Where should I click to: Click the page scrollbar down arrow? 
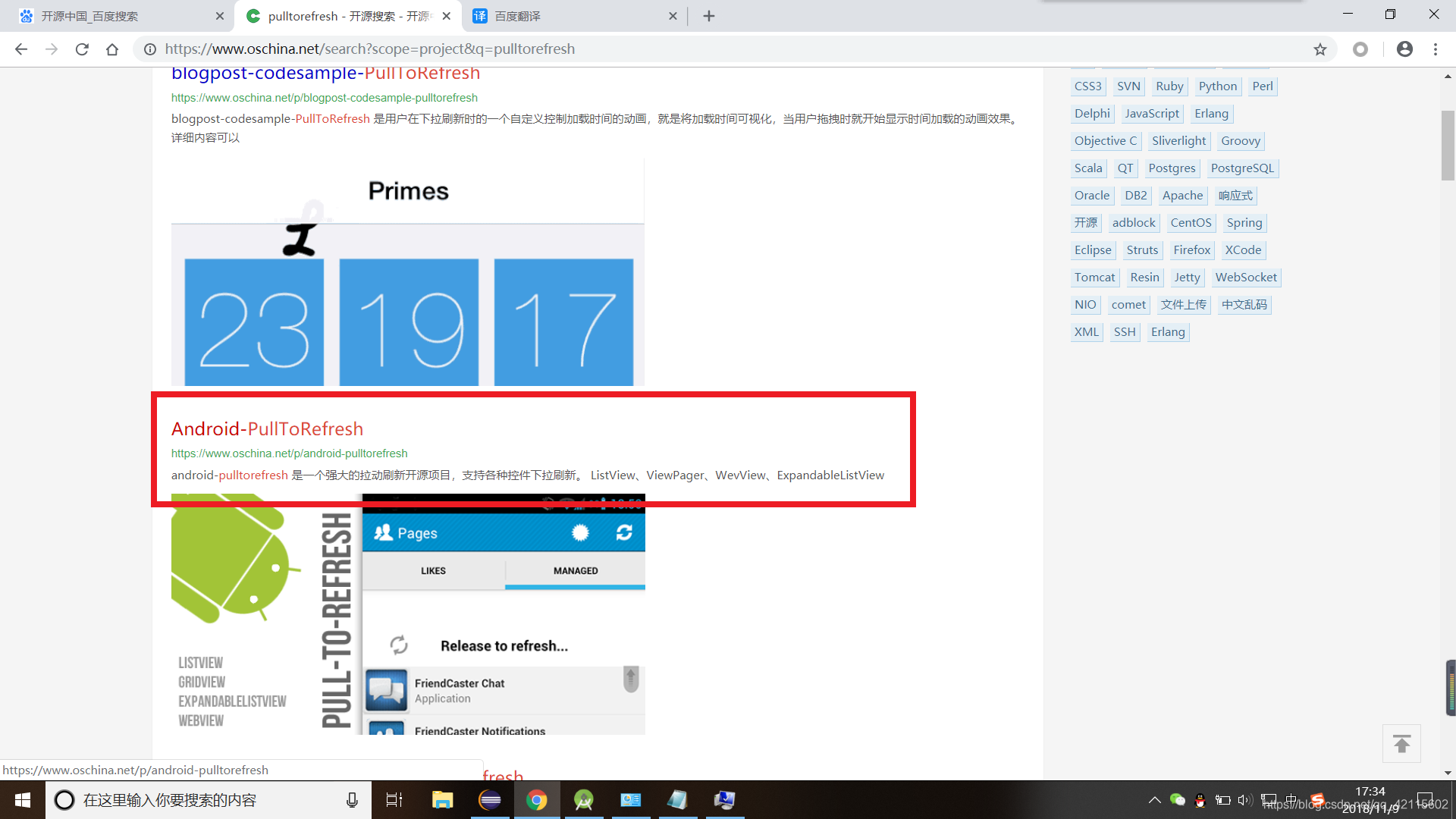click(1448, 773)
